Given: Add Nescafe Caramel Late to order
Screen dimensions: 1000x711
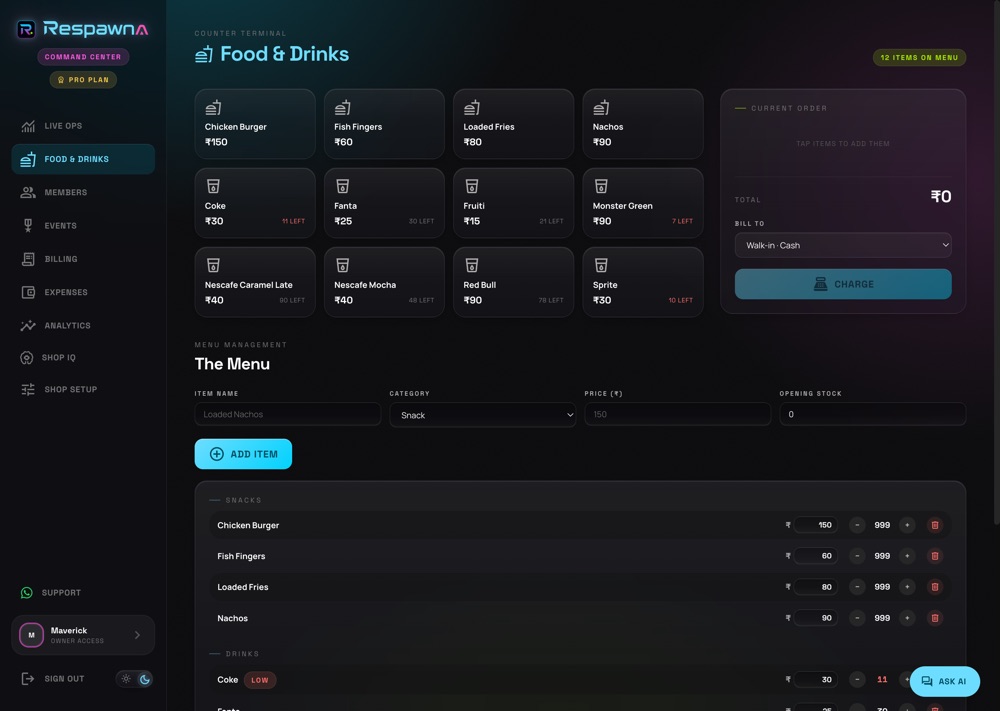Looking at the screenshot, I should pyautogui.click(x=255, y=282).
